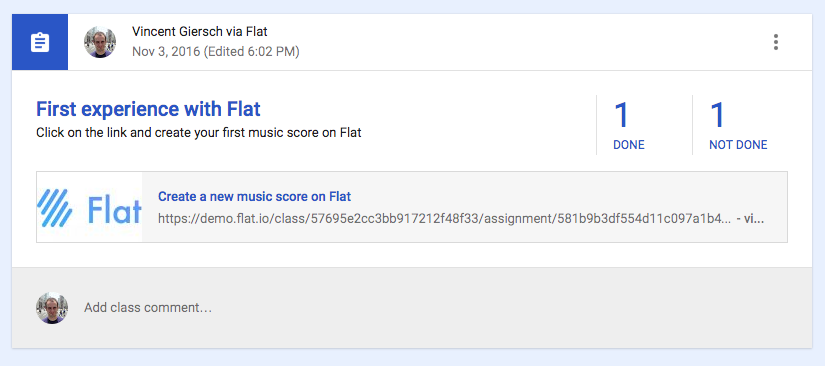The height and width of the screenshot is (366, 825).
Task: Click the author name Vincent Giersch via Flat
Action: pyautogui.click(x=199, y=32)
